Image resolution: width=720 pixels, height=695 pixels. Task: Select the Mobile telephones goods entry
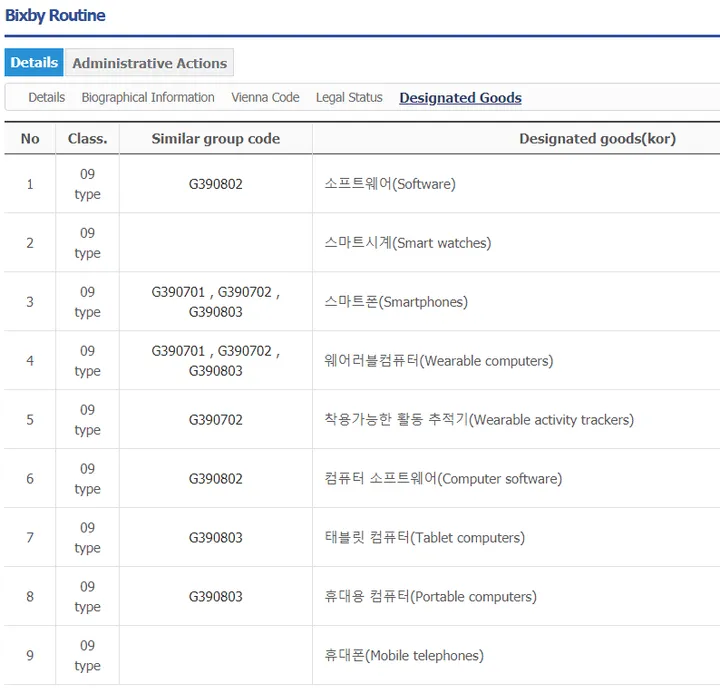[x=404, y=656]
